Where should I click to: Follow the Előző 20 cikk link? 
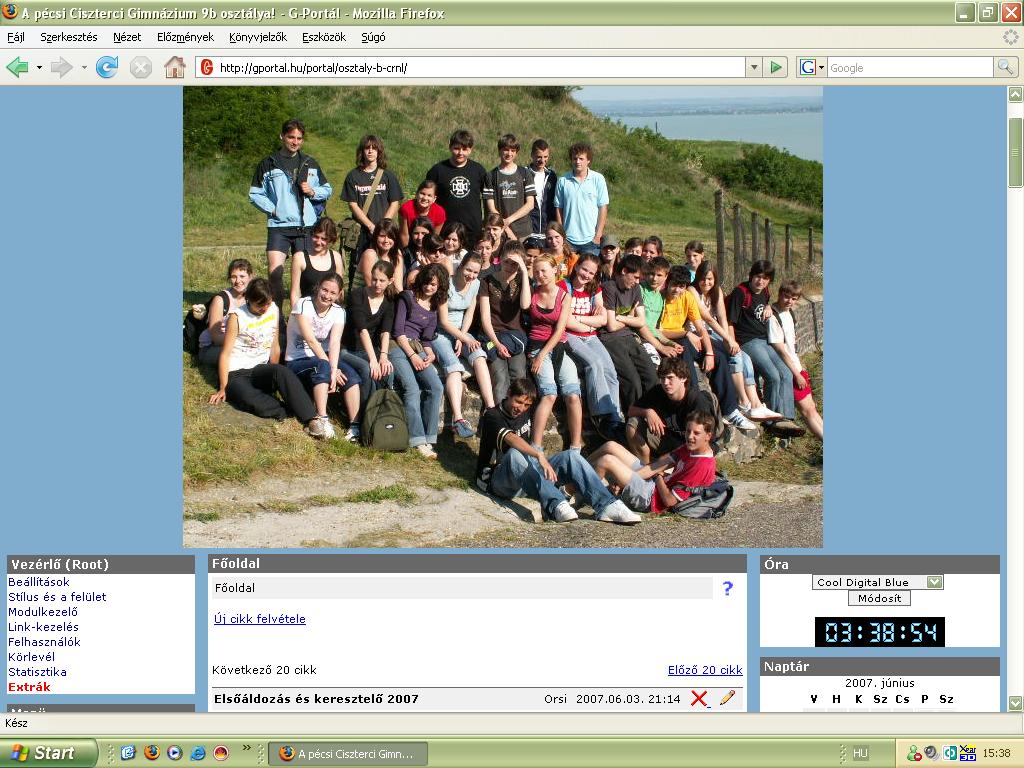pyautogui.click(x=705, y=670)
